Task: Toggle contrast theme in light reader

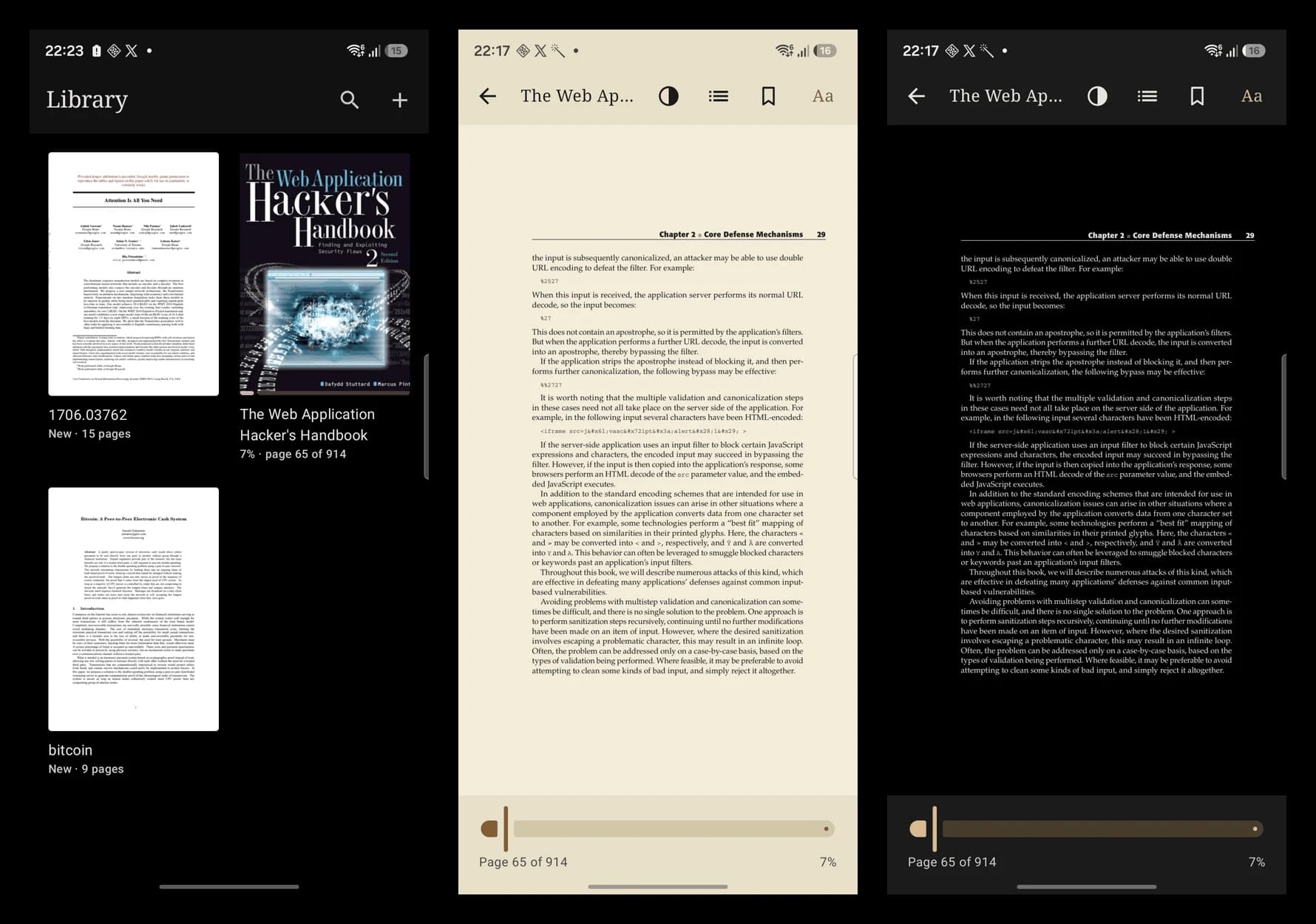Action: point(668,96)
